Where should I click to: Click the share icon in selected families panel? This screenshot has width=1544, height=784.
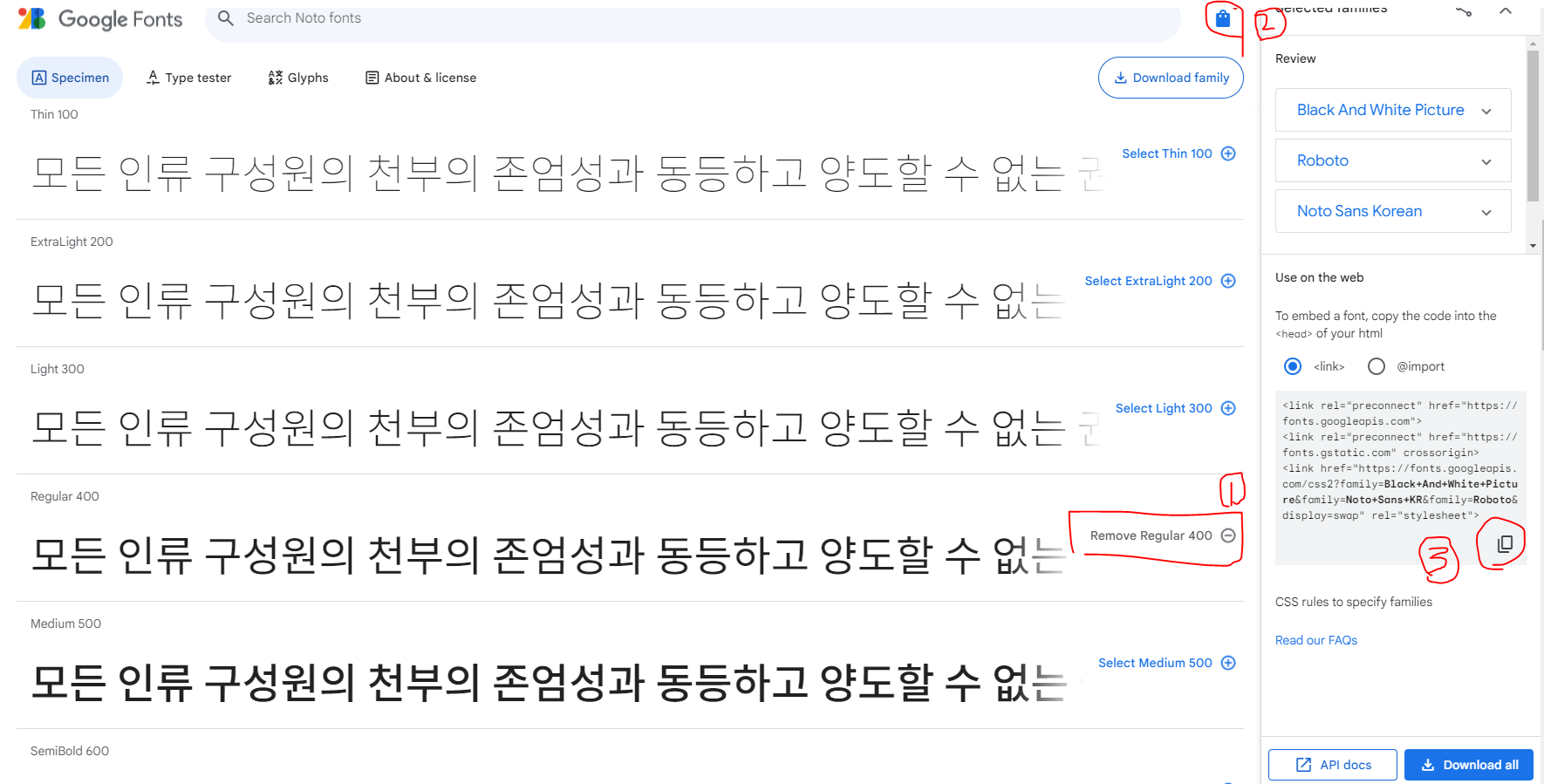pos(1464,10)
